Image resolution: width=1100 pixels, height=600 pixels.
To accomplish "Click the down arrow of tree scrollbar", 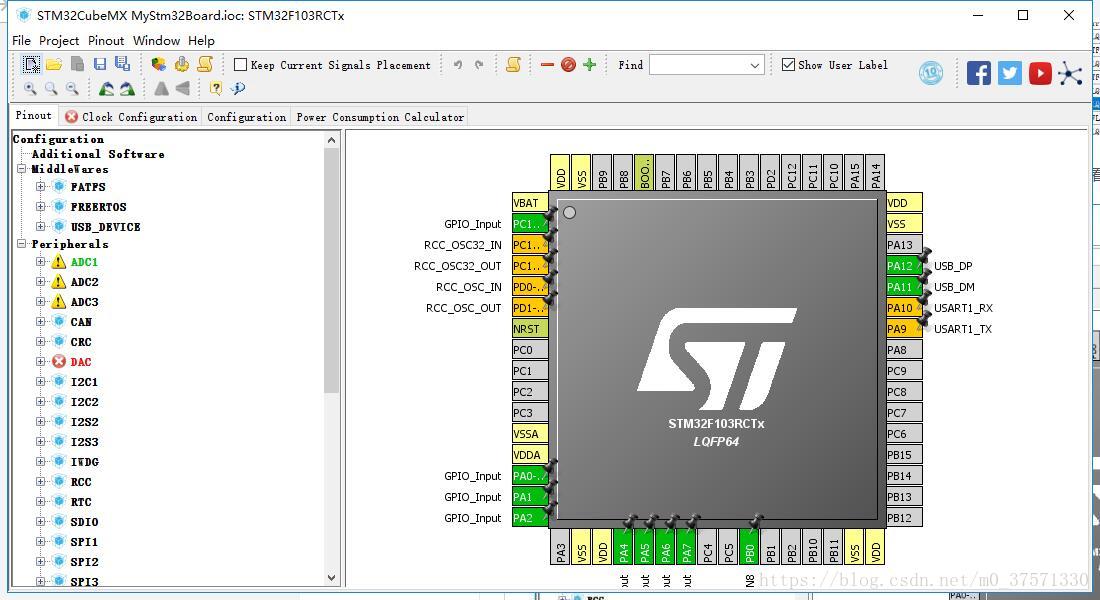I will 332,578.
